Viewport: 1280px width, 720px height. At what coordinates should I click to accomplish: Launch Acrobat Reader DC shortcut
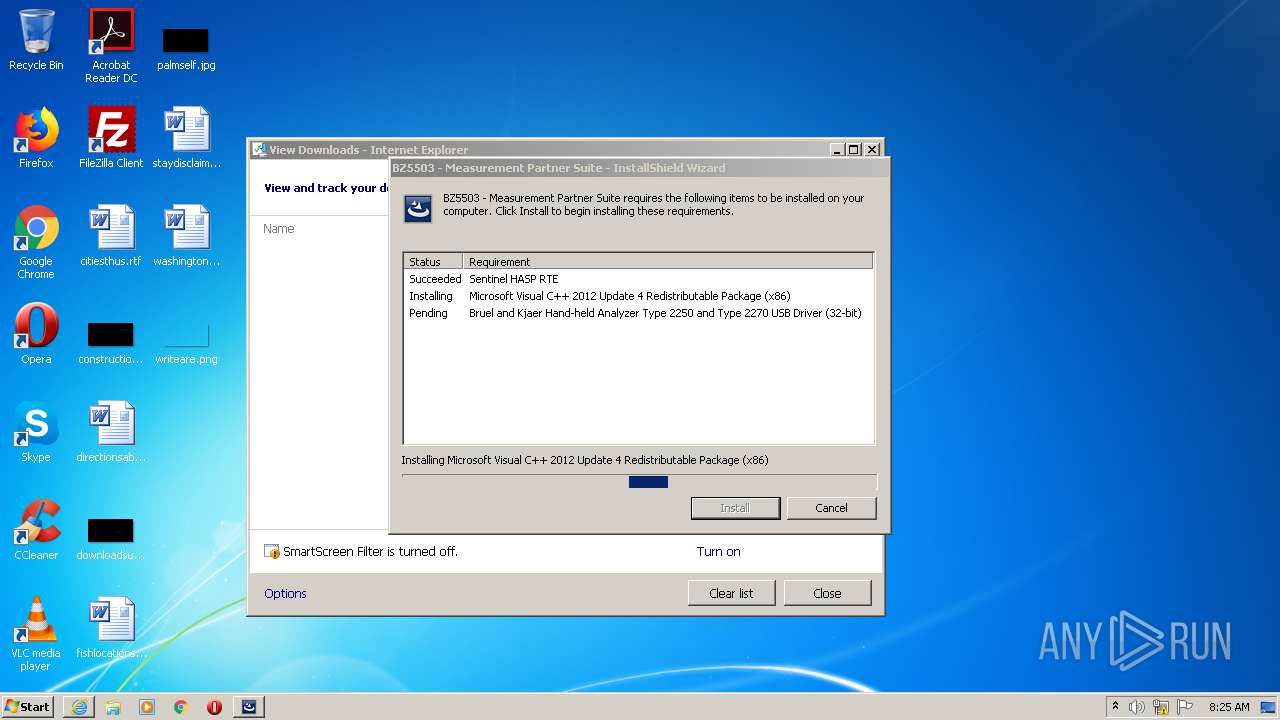(x=111, y=46)
